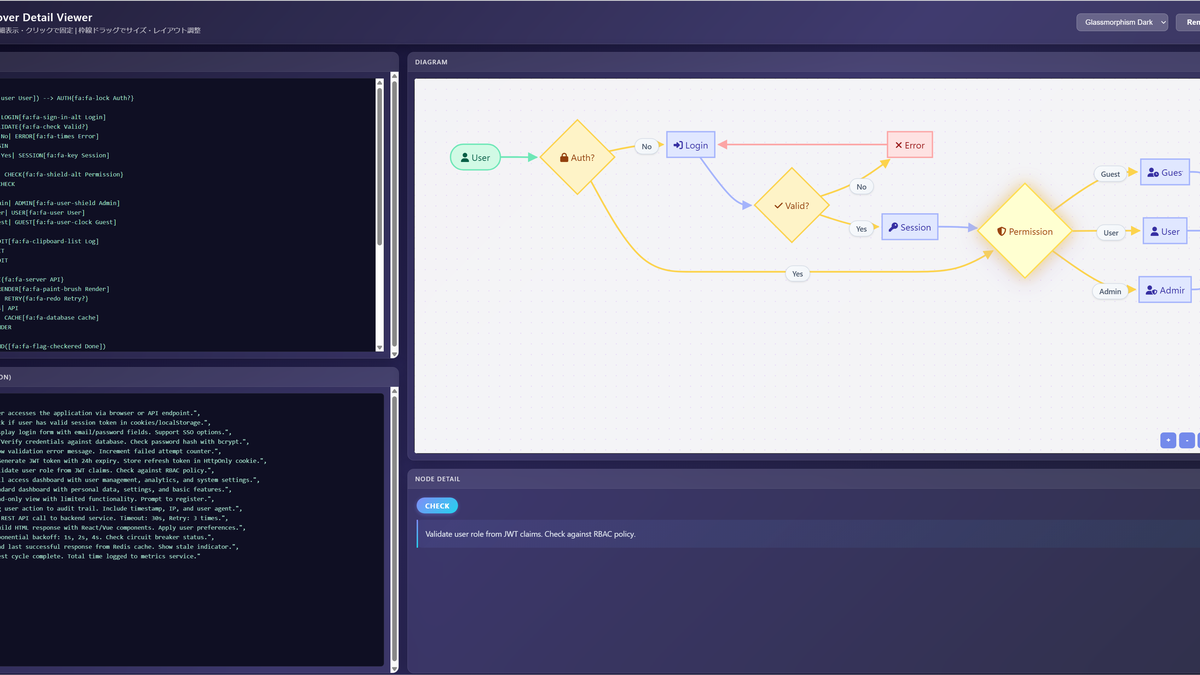The width and height of the screenshot is (1200, 675).
Task: Click the CHECK badge in node detail
Action: click(437, 506)
